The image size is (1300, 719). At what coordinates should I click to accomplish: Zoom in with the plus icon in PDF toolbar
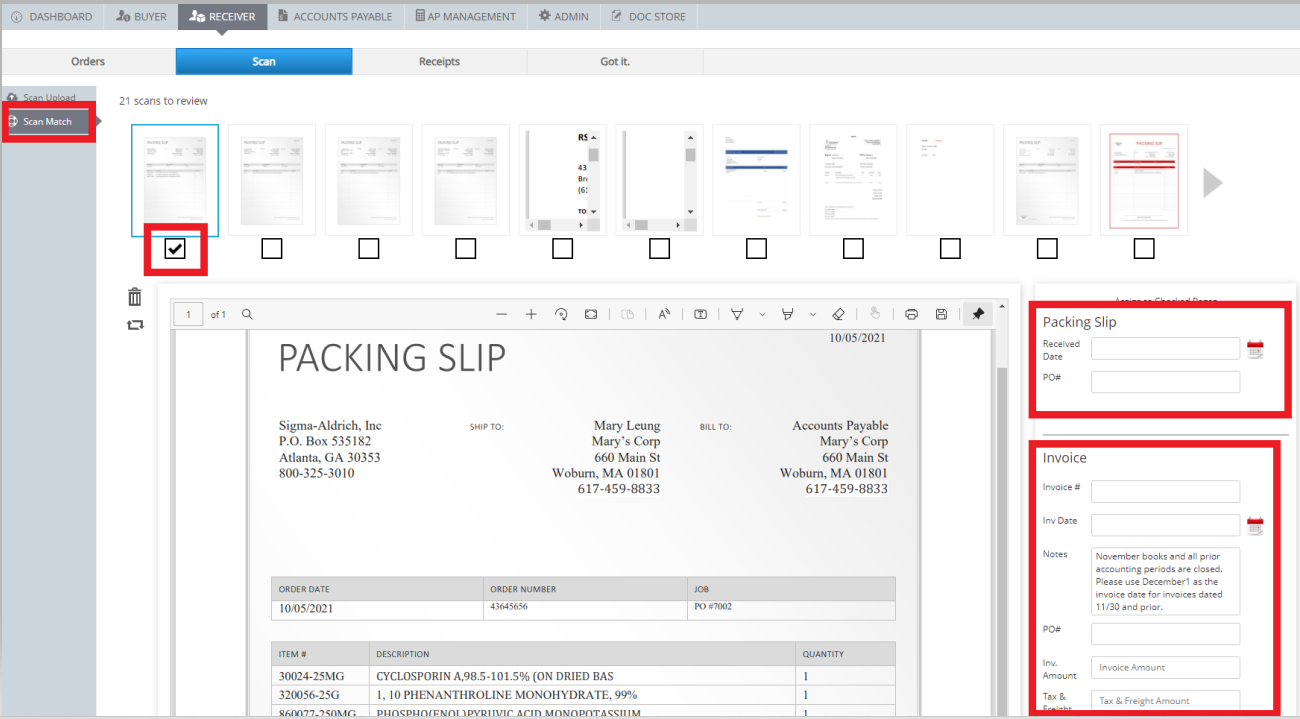click(x=531, y=314)
